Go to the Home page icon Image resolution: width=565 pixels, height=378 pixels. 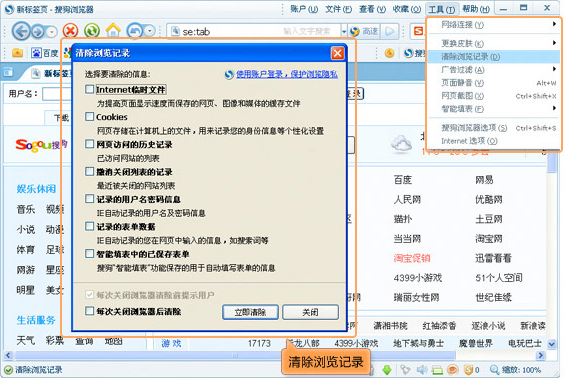(113, 31)
